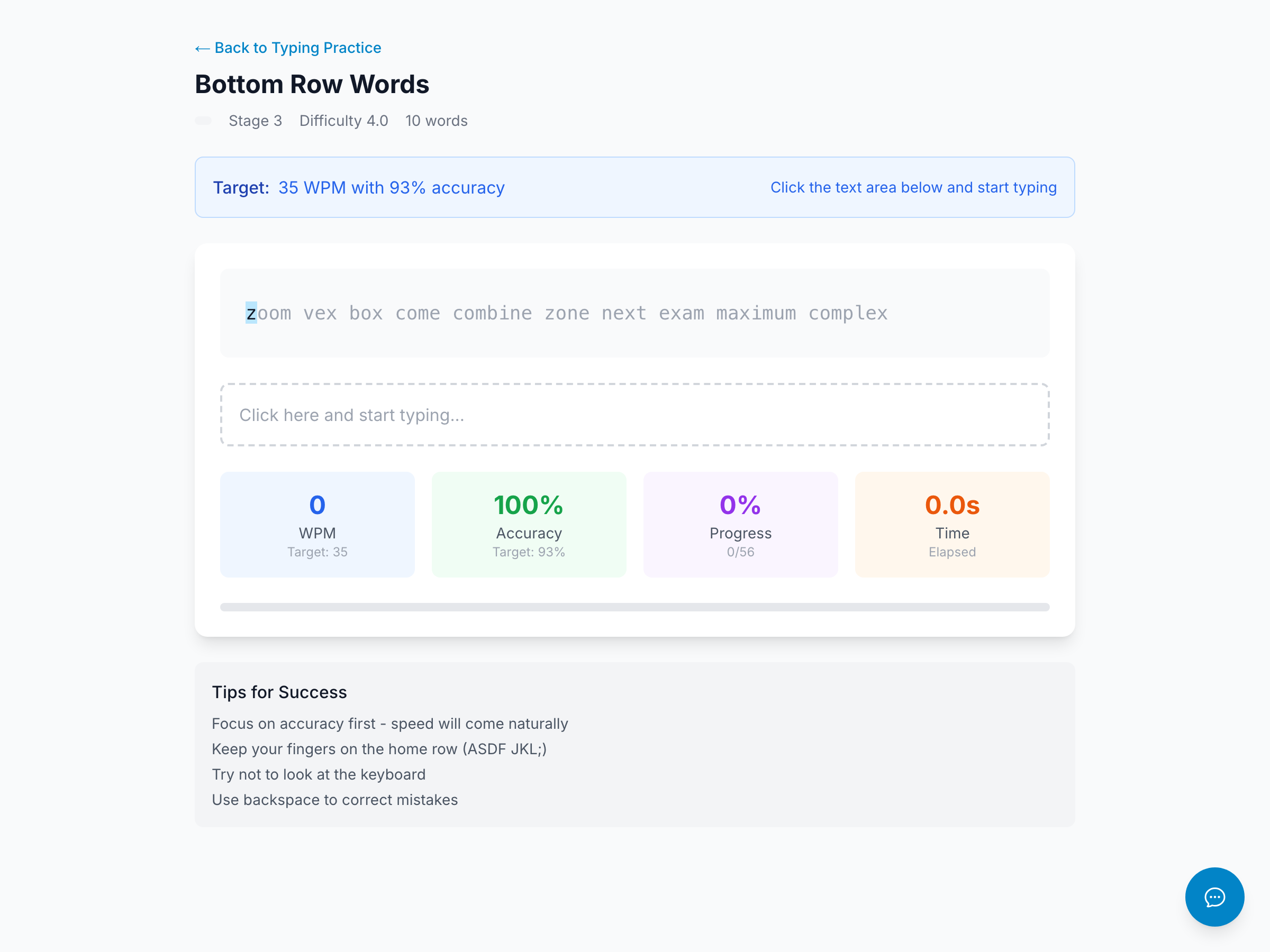Image resolution: width=1270 pixels, height=952 pixels.
Task: Click the Time Elapsed card
Action: click(x=951, y=525)
